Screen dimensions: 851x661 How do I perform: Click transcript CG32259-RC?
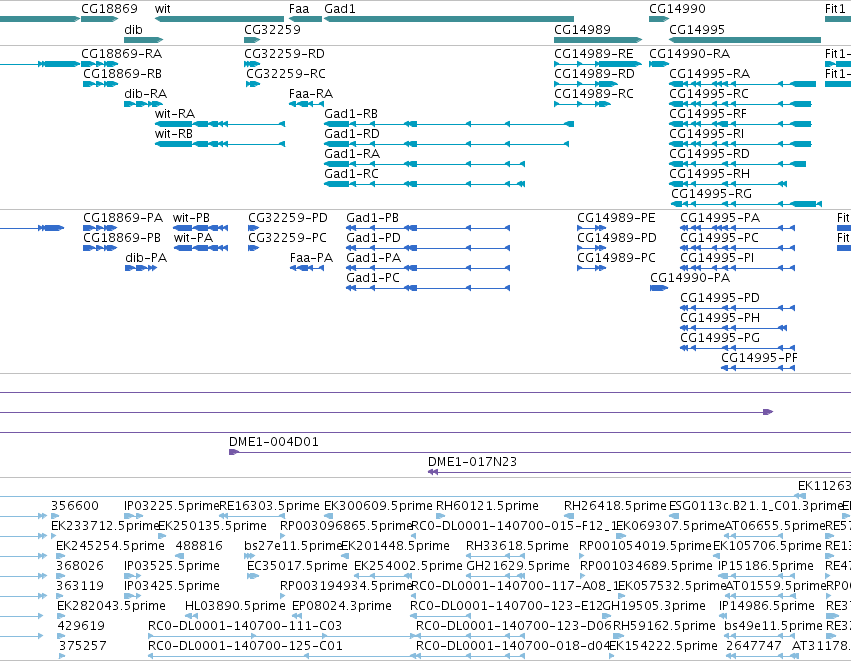(x=253, y=84)
